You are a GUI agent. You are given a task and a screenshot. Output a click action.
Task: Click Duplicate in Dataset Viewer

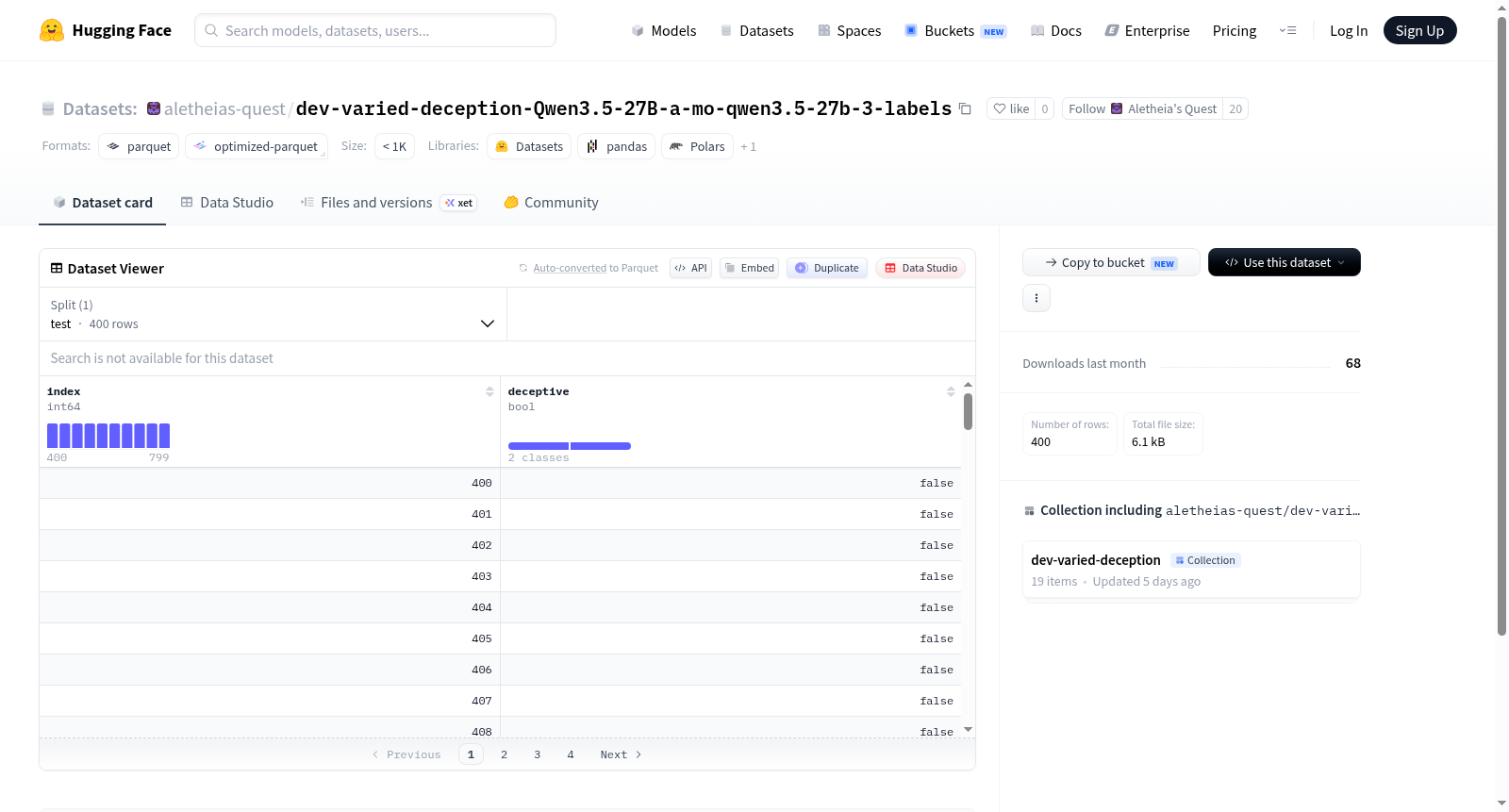[x=827, y=268]
